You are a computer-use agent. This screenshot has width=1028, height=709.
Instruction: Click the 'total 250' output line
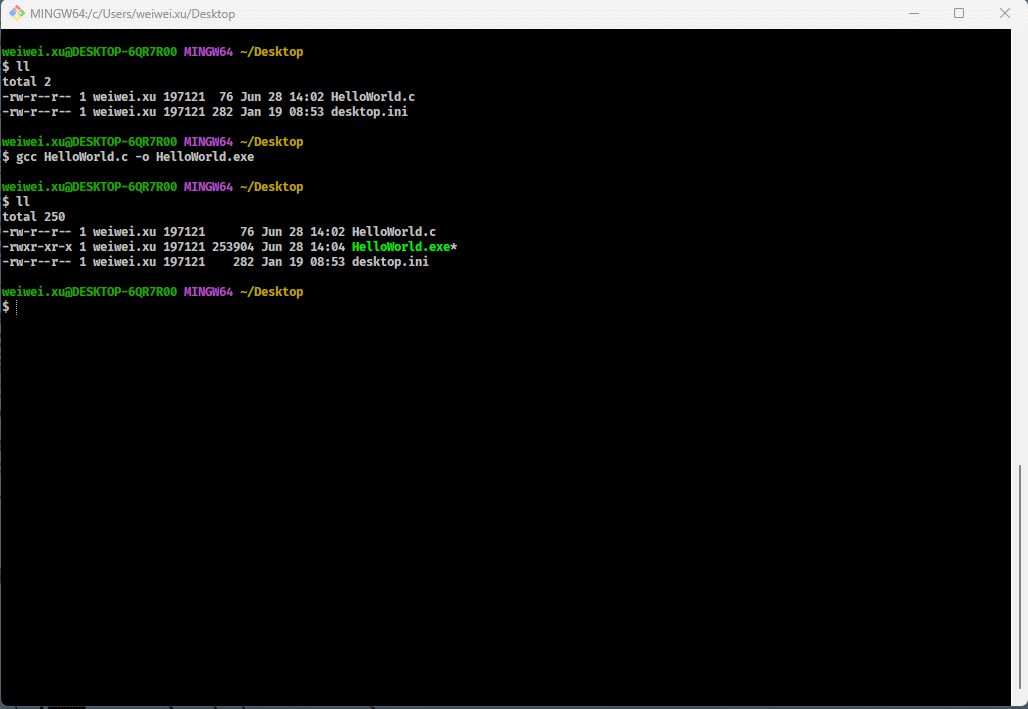34,217
